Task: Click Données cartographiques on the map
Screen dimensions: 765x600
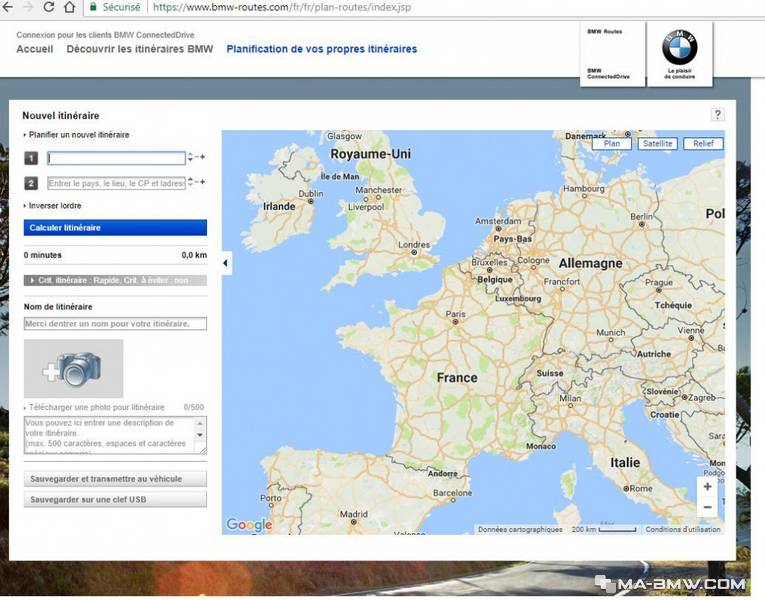Action: click(x=520, y=529)
